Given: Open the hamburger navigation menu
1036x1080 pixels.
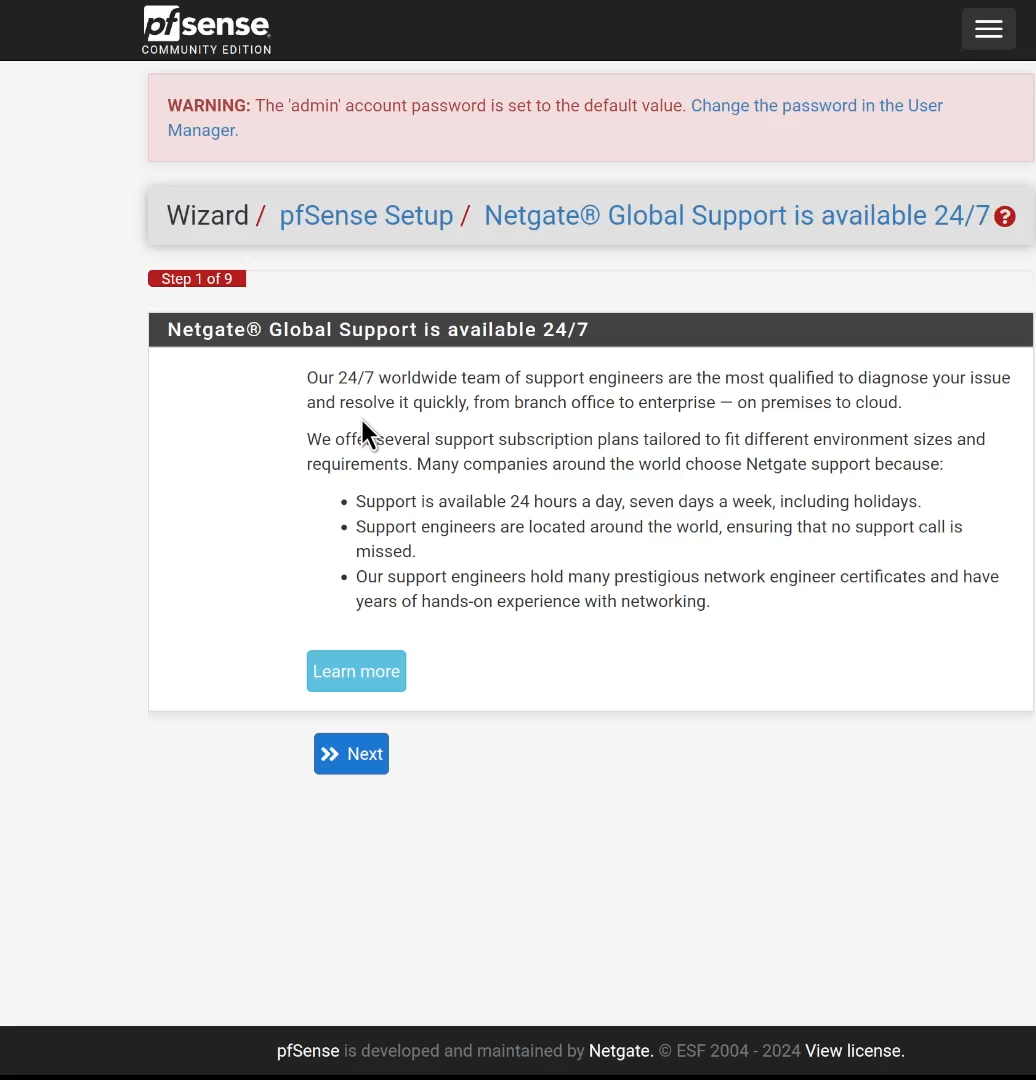Looking at the screenshot, I should coord(988,29).
